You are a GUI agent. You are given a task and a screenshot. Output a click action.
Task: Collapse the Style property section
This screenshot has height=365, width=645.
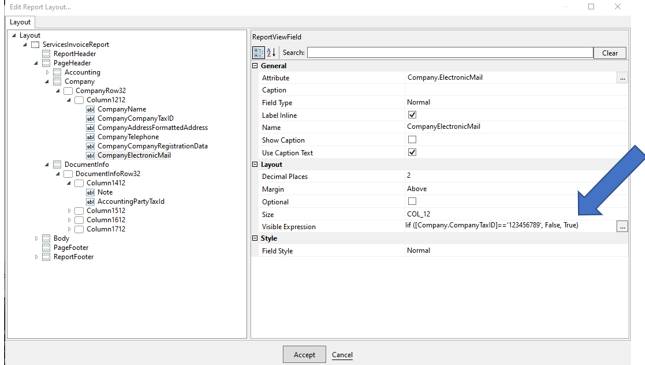click(x=255, y=238)
